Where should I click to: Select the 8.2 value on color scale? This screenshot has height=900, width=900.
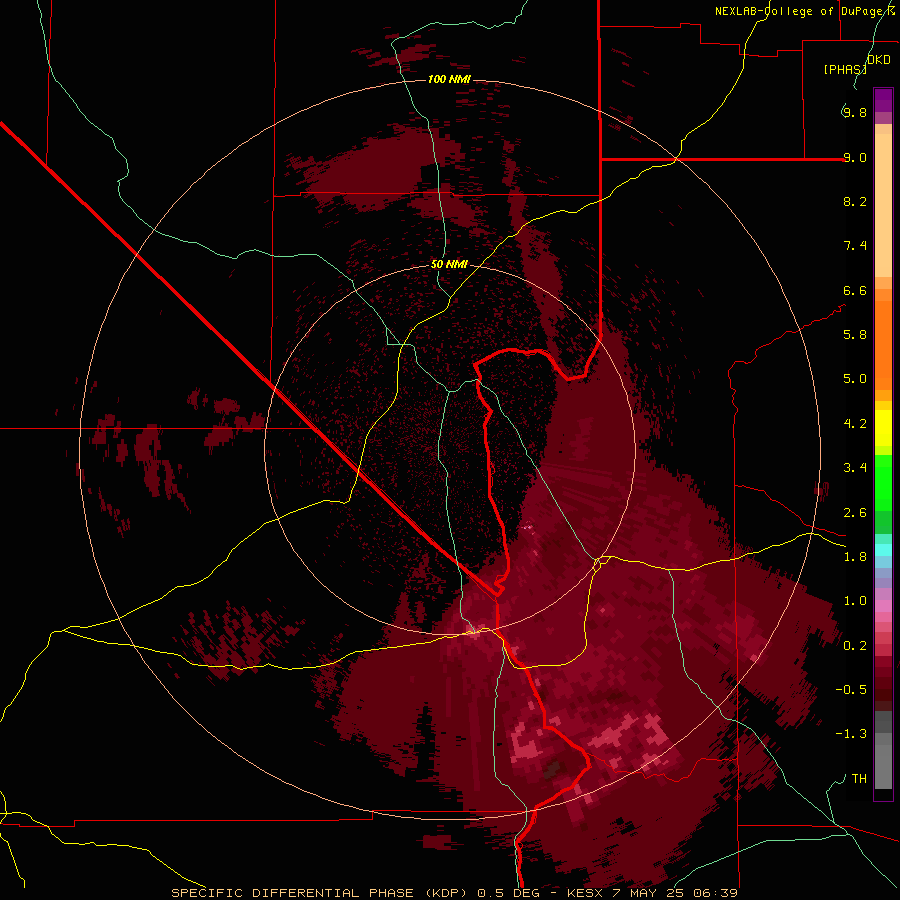[855, 201]
